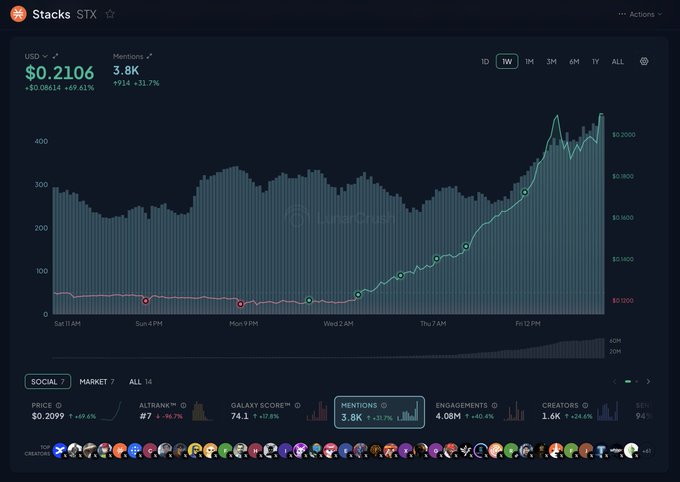Image resolution: width=680 pixels, height=482 pixels.
Task: Toggle the Creators metric card
Action: coord(580,411)
